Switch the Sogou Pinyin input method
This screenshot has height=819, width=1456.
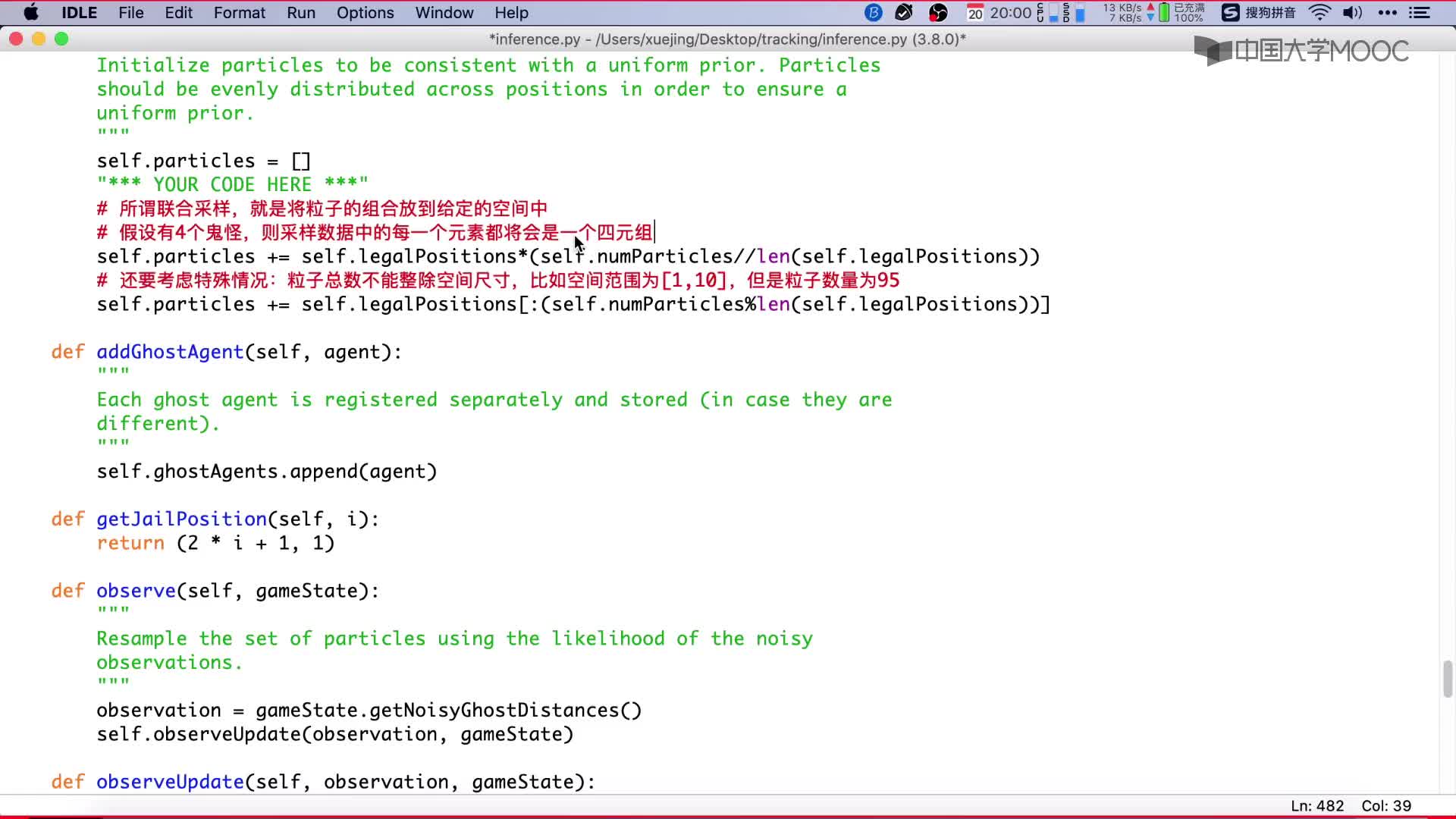tap(1259, 13)
